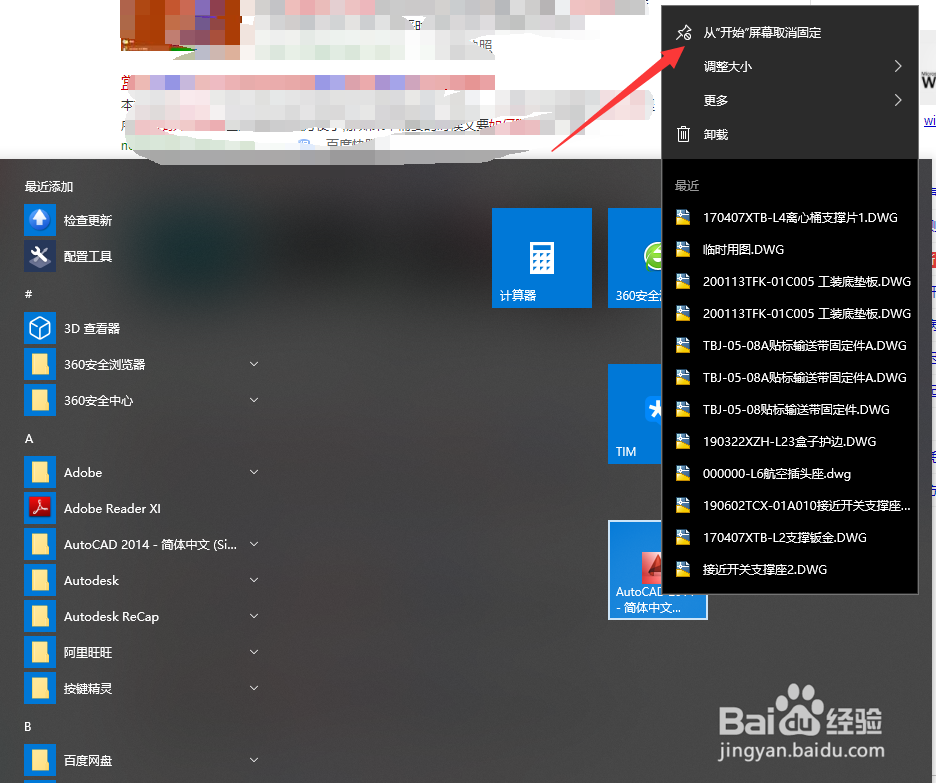Click the 检查更新 label
The image size is (936, 783).
click(x=88, y=220)
